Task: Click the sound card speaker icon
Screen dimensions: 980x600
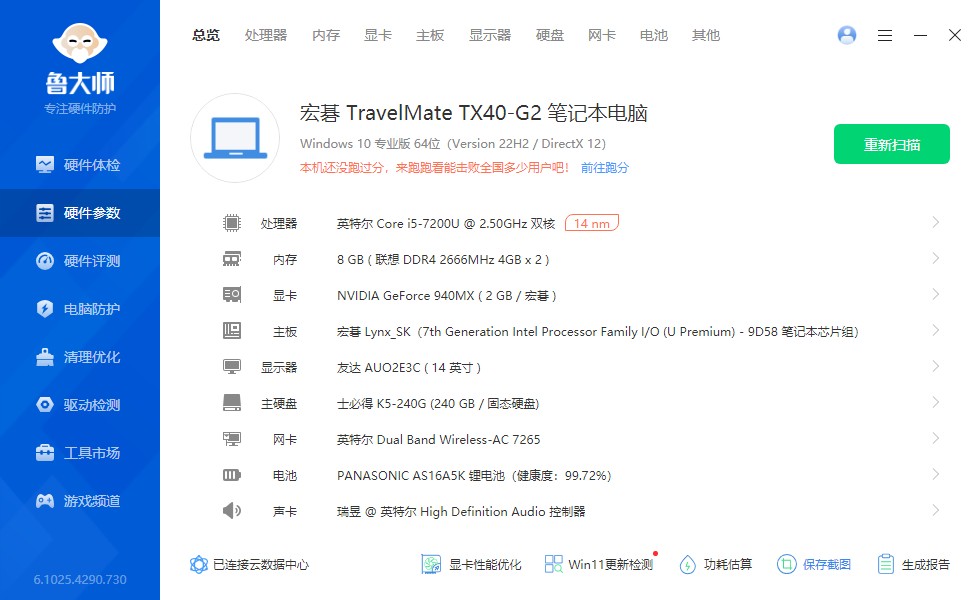Action: (232, 511)
